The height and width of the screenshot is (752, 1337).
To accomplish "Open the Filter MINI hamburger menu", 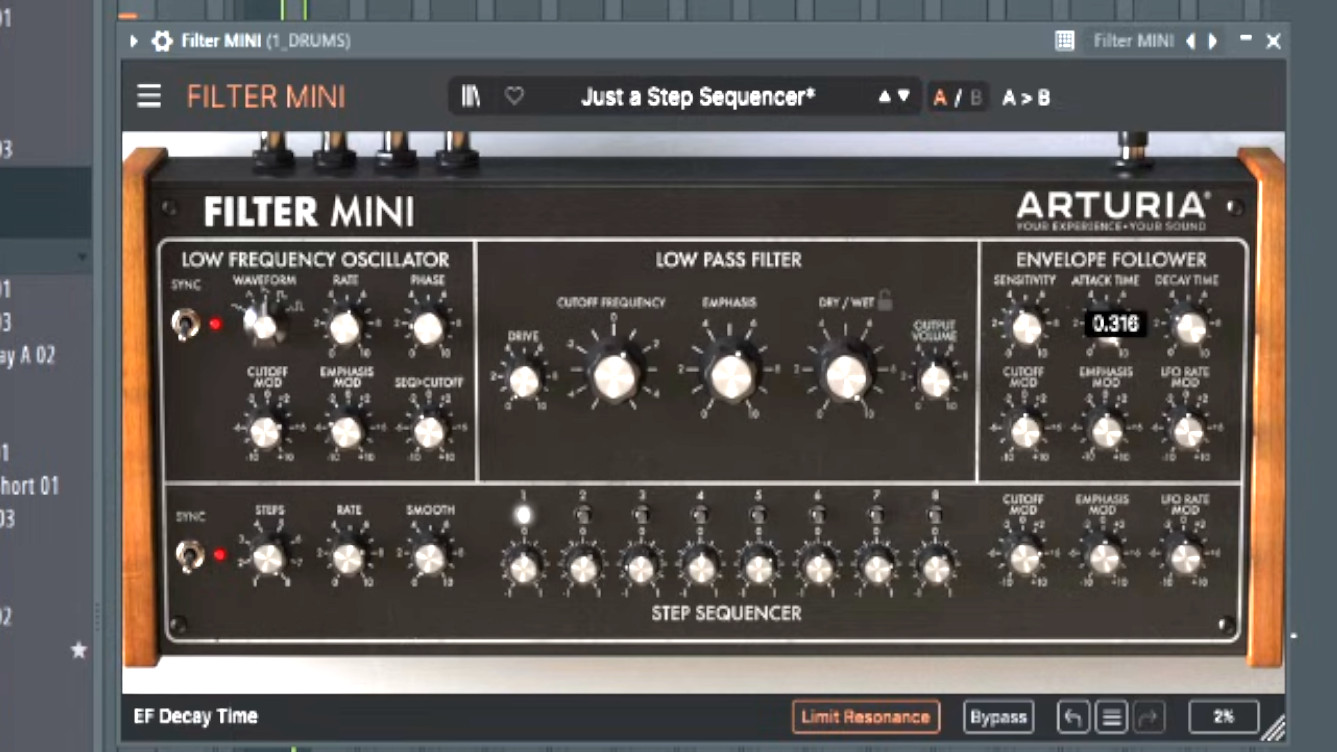I will [x=149, y=96].
